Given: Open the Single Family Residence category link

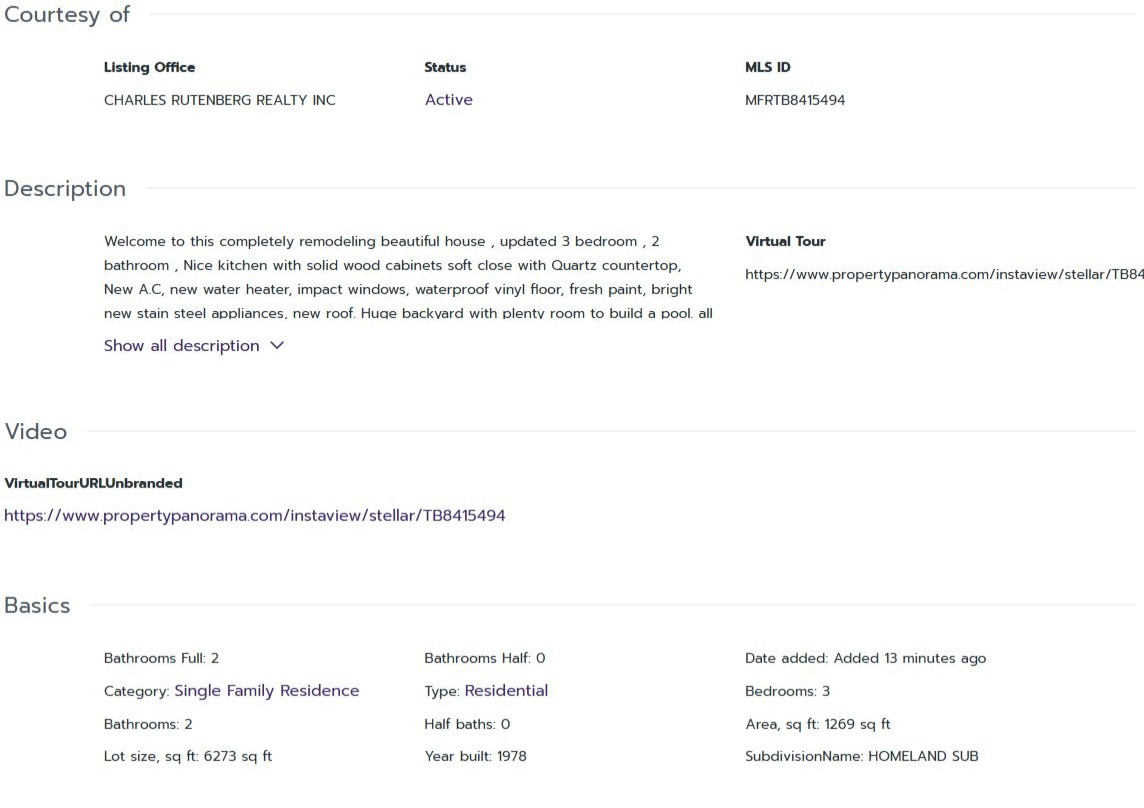Looking at the screenshot, I should 266,691.
